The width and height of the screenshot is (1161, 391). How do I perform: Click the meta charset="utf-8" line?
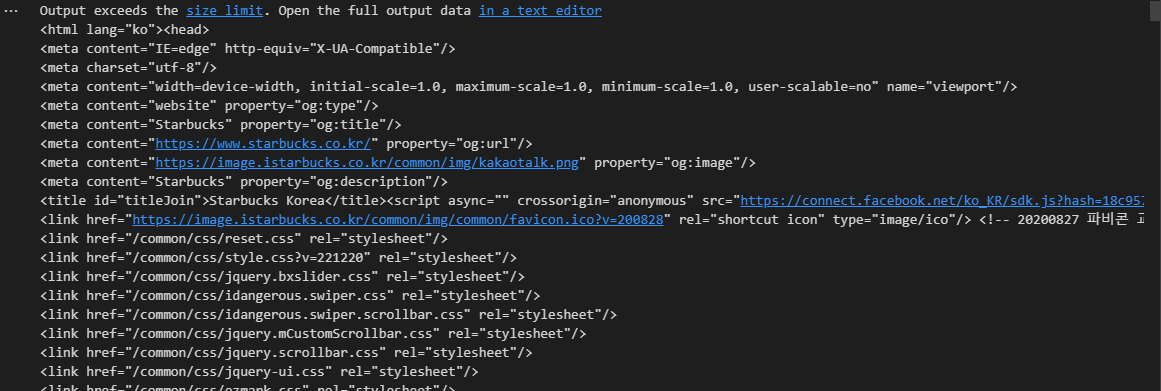128,68
